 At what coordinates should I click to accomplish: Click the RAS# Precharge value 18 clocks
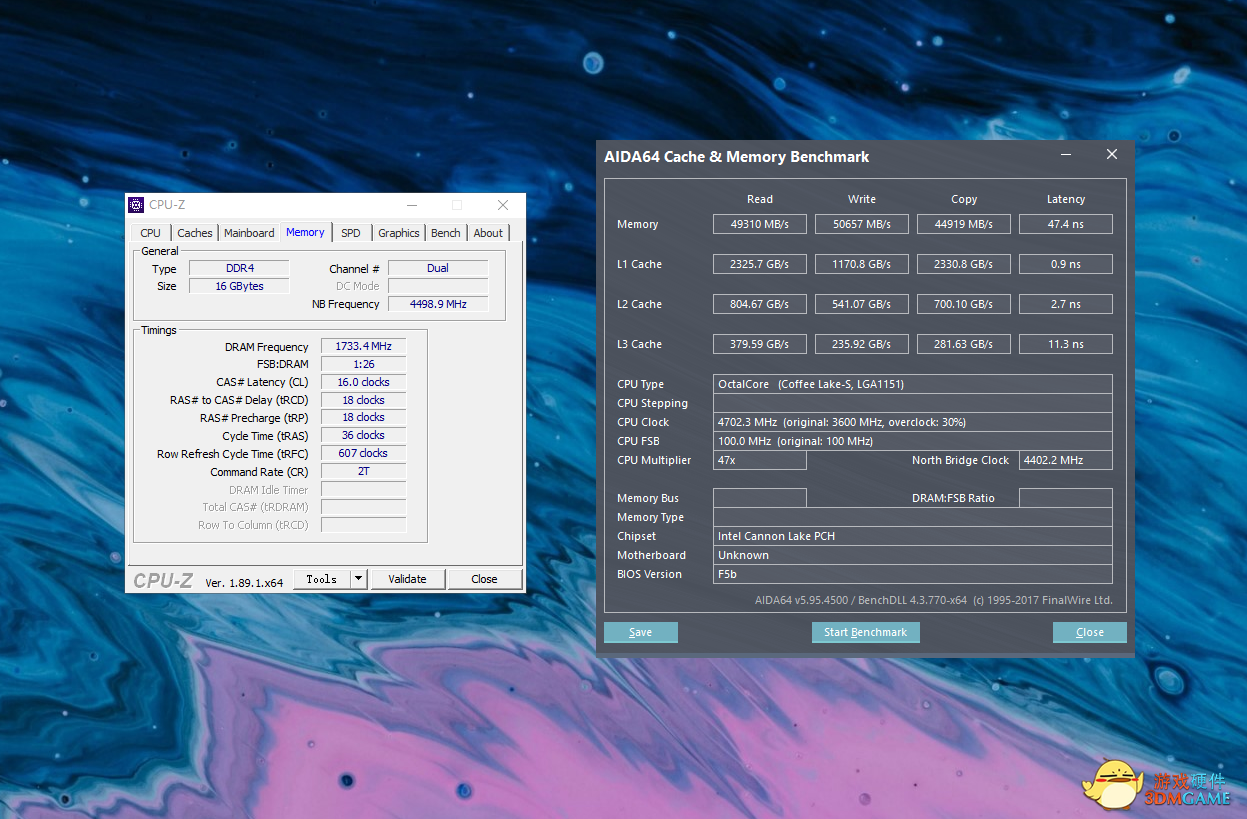click(x=364, y=417)
